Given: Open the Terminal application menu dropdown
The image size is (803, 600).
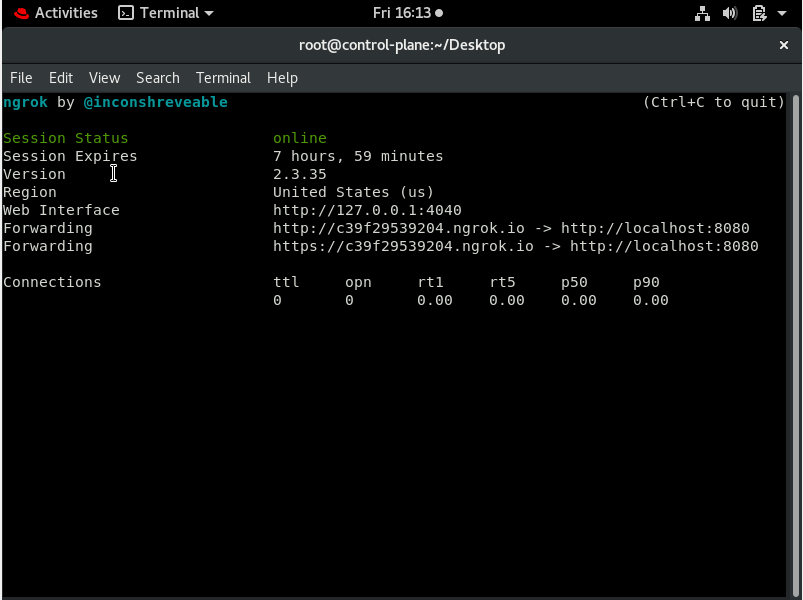Looking at the screenshot, I should (x=166, y=13).
